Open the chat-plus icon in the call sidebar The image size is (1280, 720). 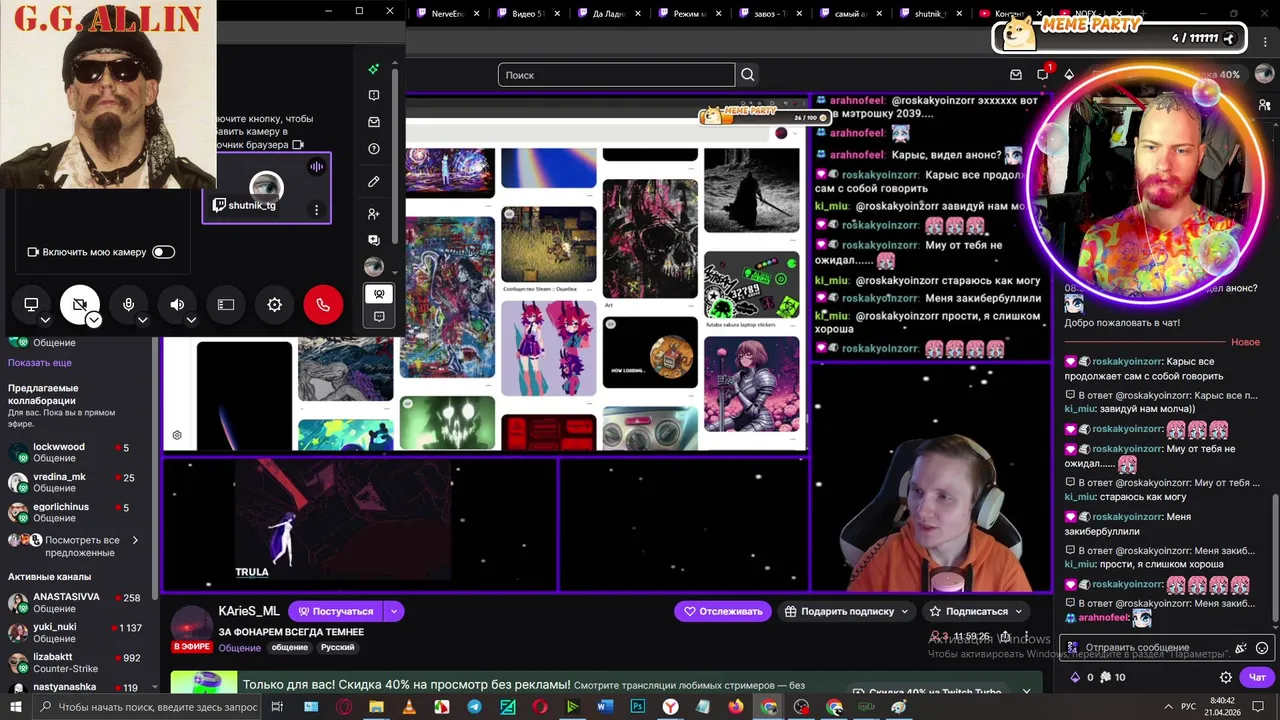(374, 240)
